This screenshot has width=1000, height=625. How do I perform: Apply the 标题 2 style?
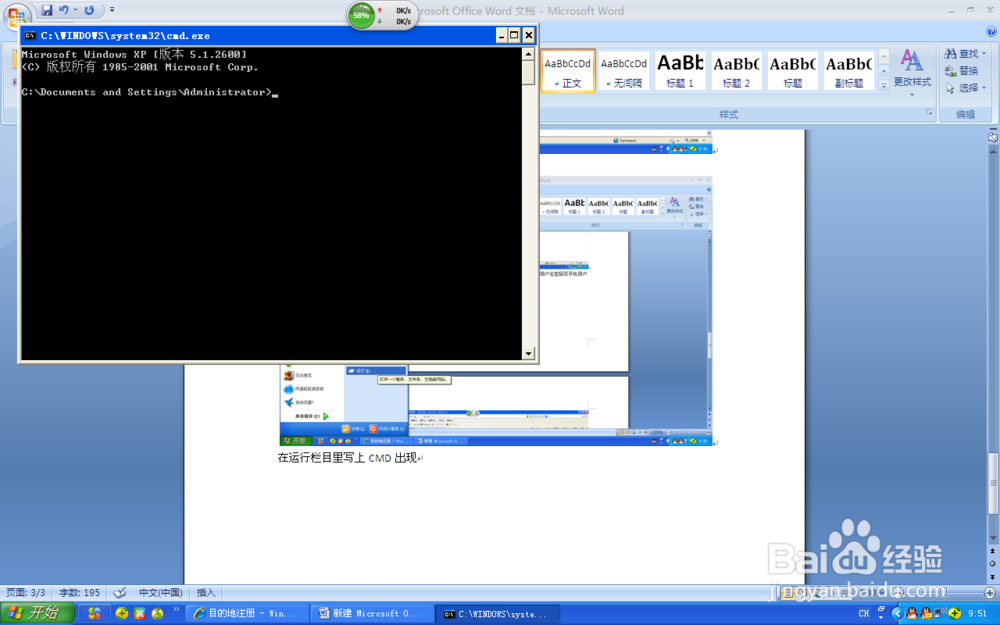736,71
